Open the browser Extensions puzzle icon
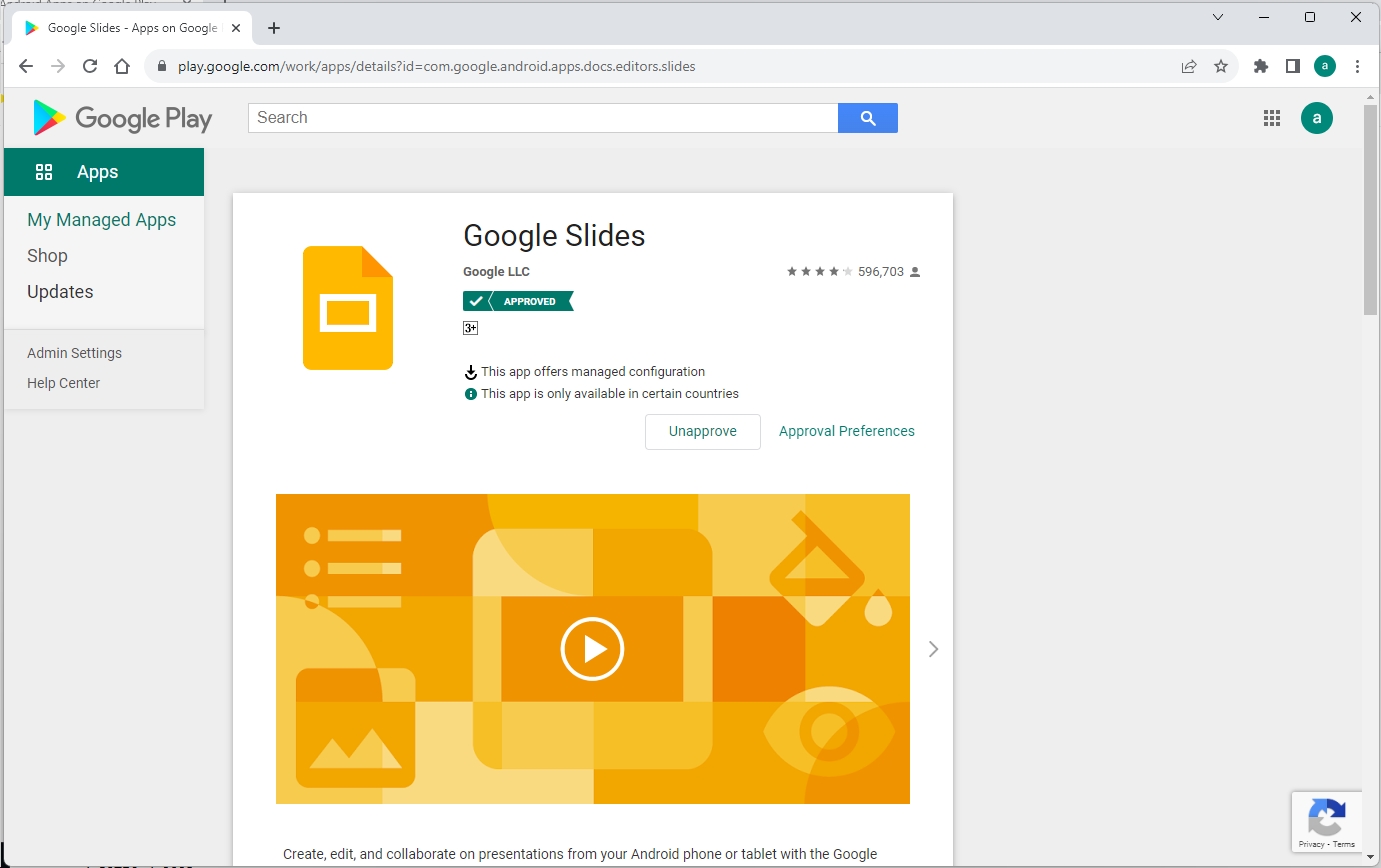1381x868 pixels. 1260,66
